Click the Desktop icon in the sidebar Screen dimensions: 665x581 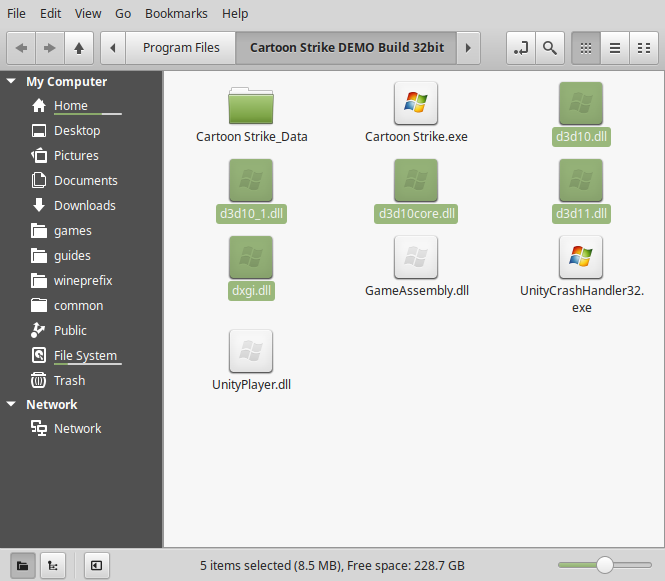coord(39,131)
